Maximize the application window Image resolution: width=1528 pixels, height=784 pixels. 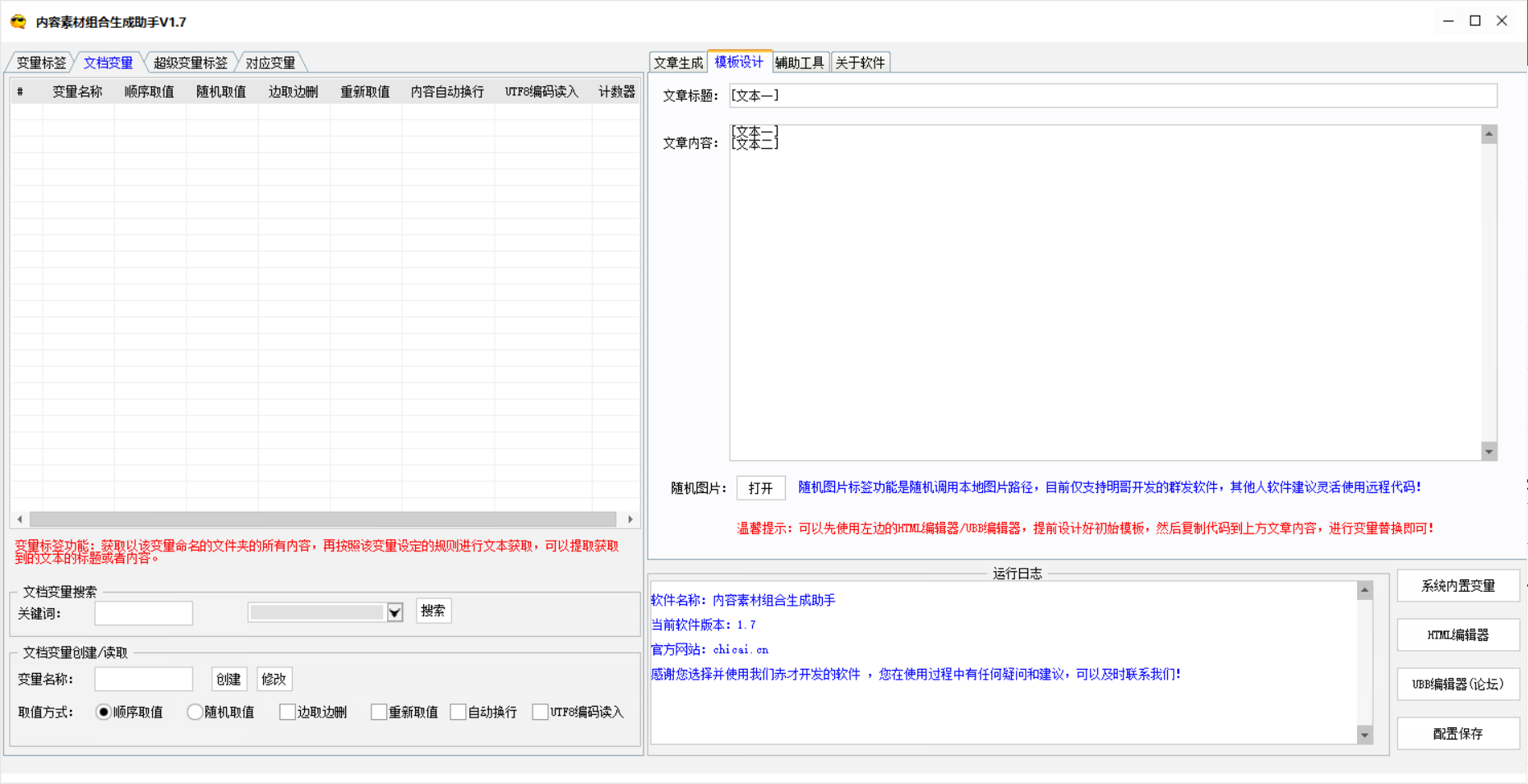coord(1475,21)
